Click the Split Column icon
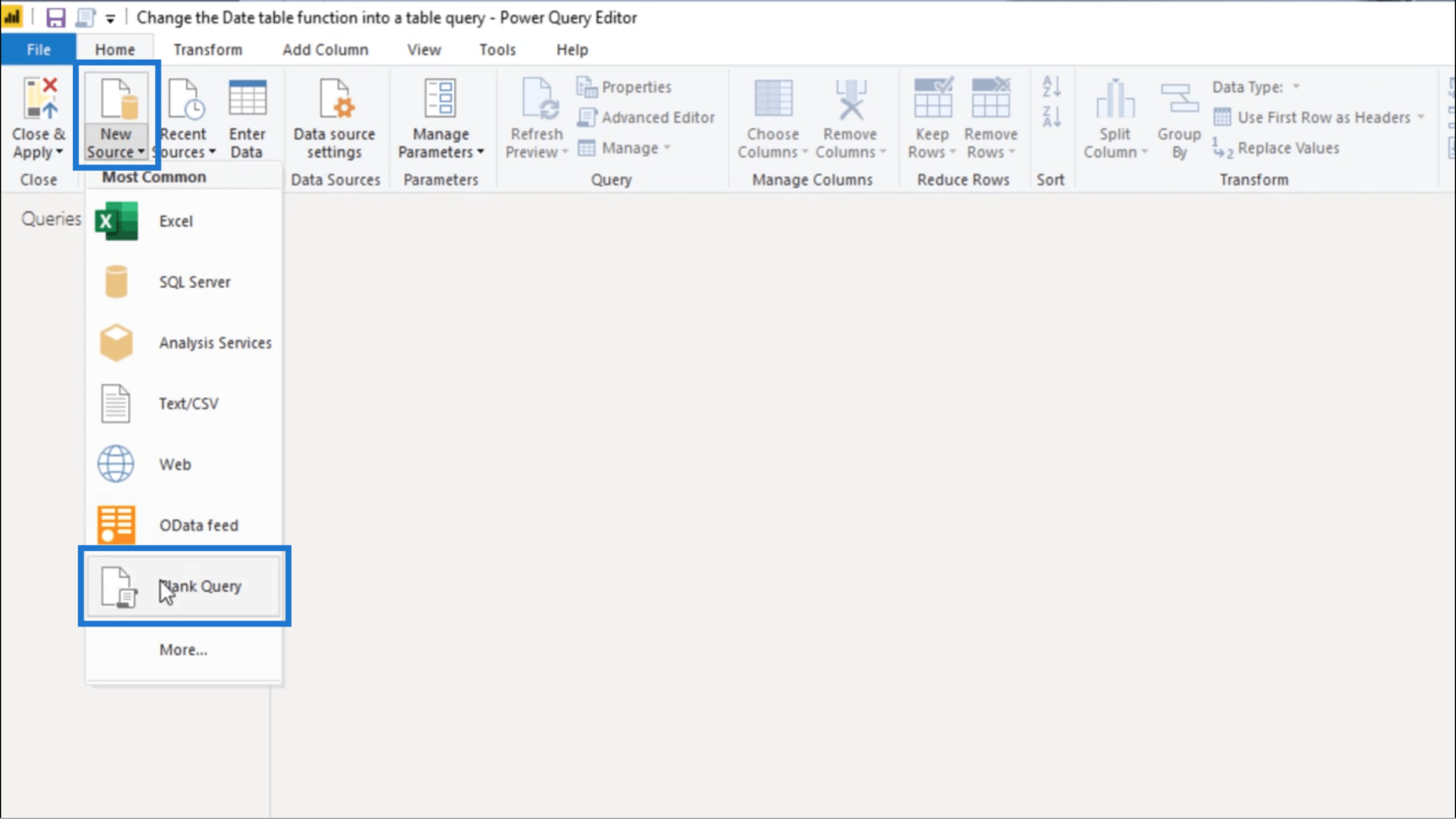This screenshot has height=819, width=1456. [x=1115, y=98]
